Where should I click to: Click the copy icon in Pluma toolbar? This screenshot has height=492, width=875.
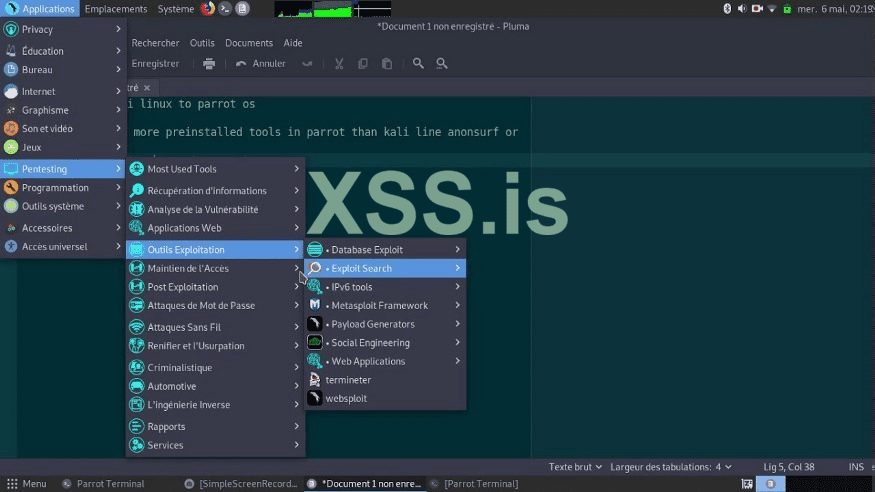click(363, 64)
